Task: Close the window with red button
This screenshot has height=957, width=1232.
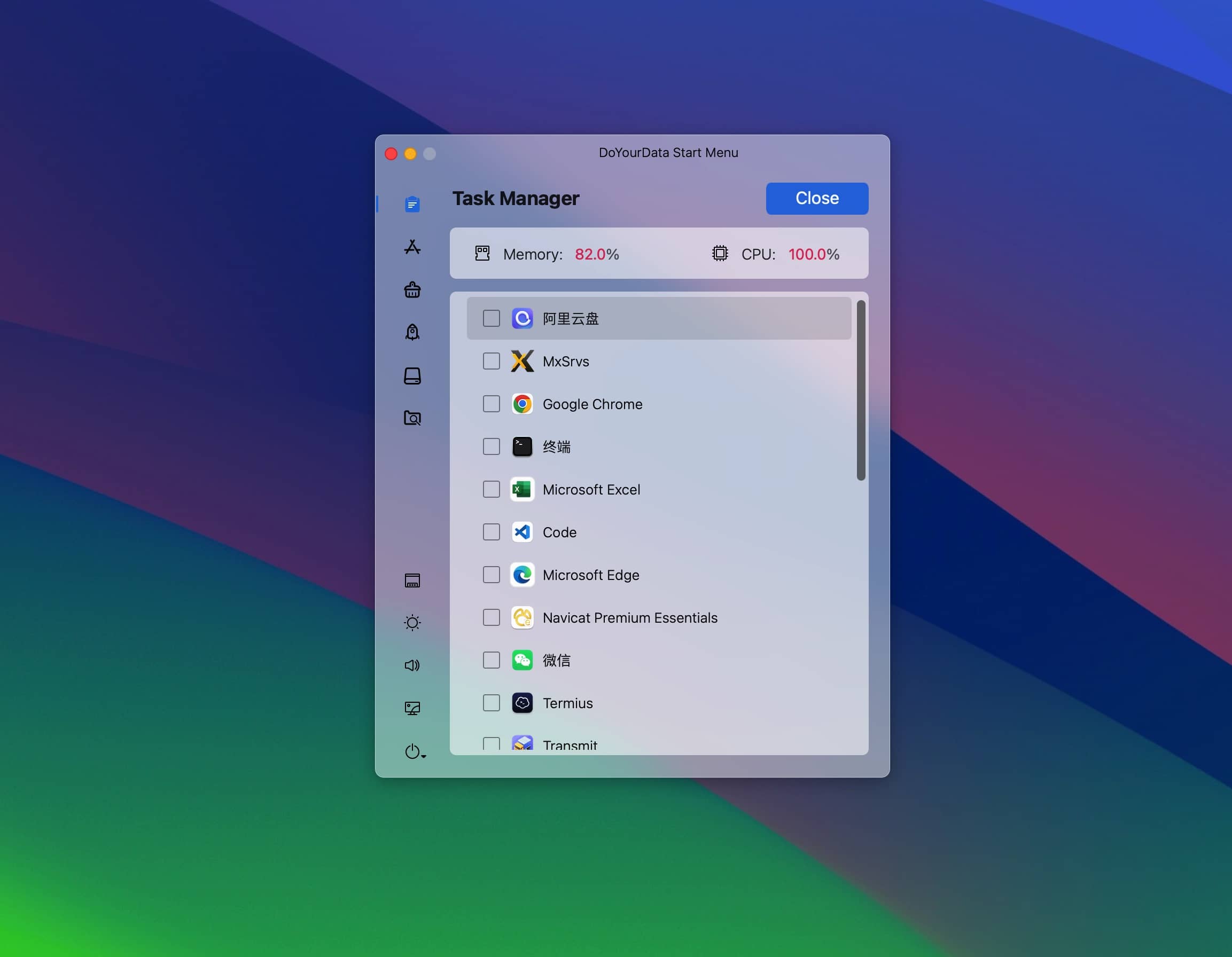Action: [x=391, y=153]
